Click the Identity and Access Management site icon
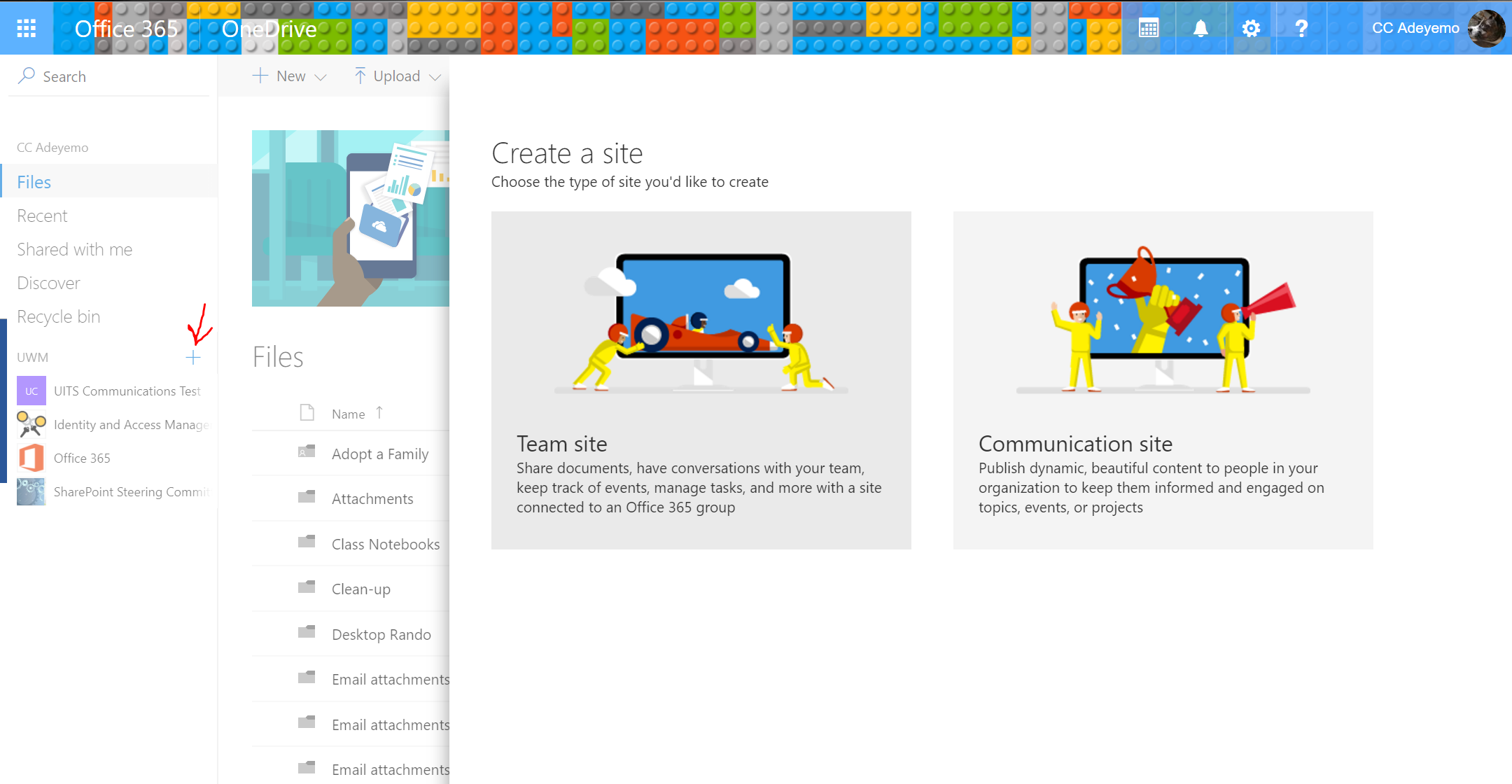Image resolution: width=1512 pixels, height=784 pixels. [31, 424]
